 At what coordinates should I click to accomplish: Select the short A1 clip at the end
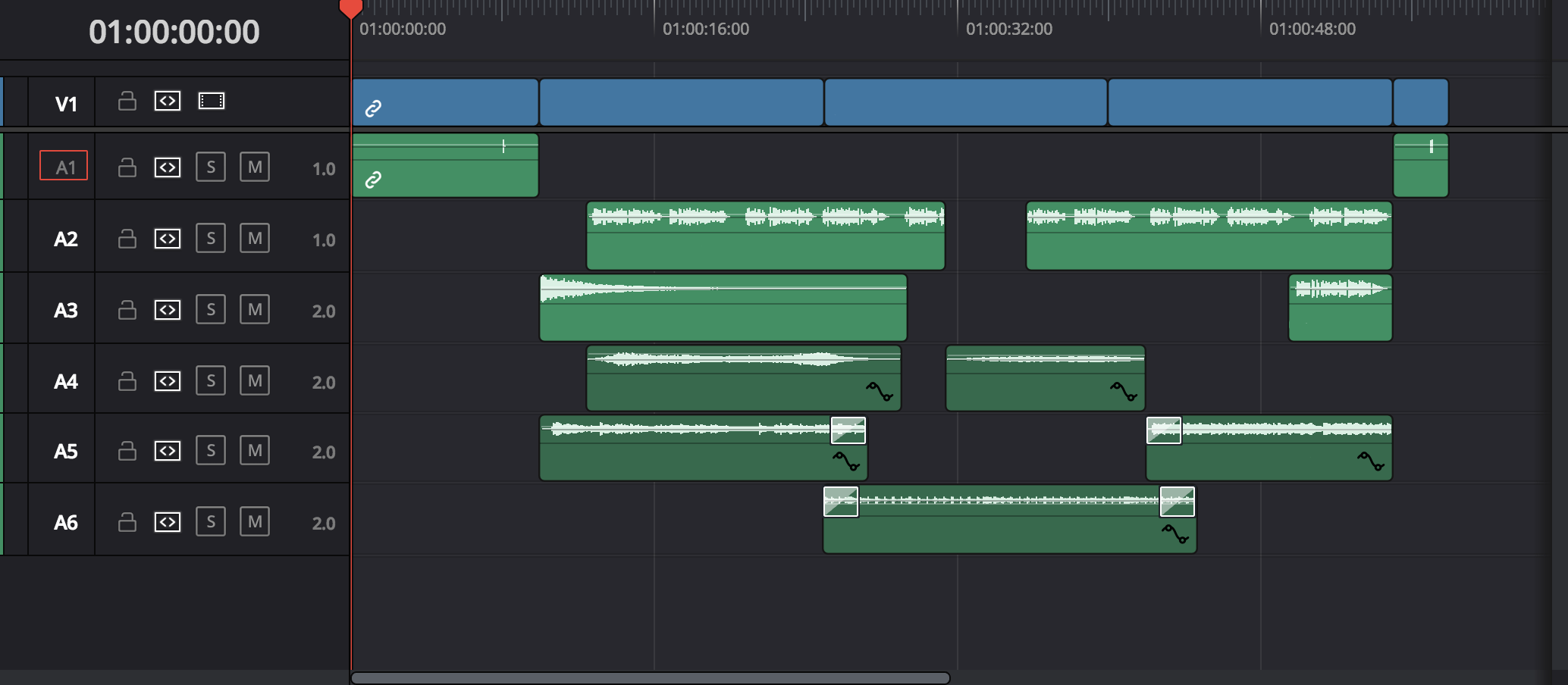tap(1421, 165)
